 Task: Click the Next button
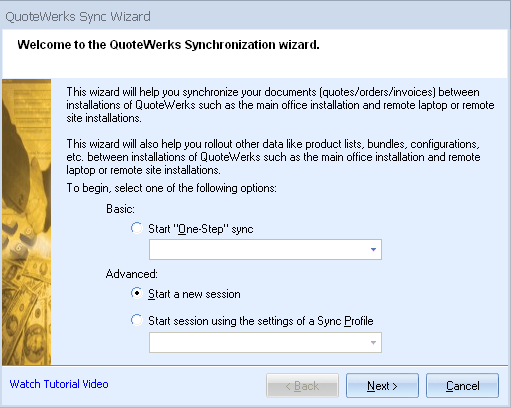(x=382, y=386)
